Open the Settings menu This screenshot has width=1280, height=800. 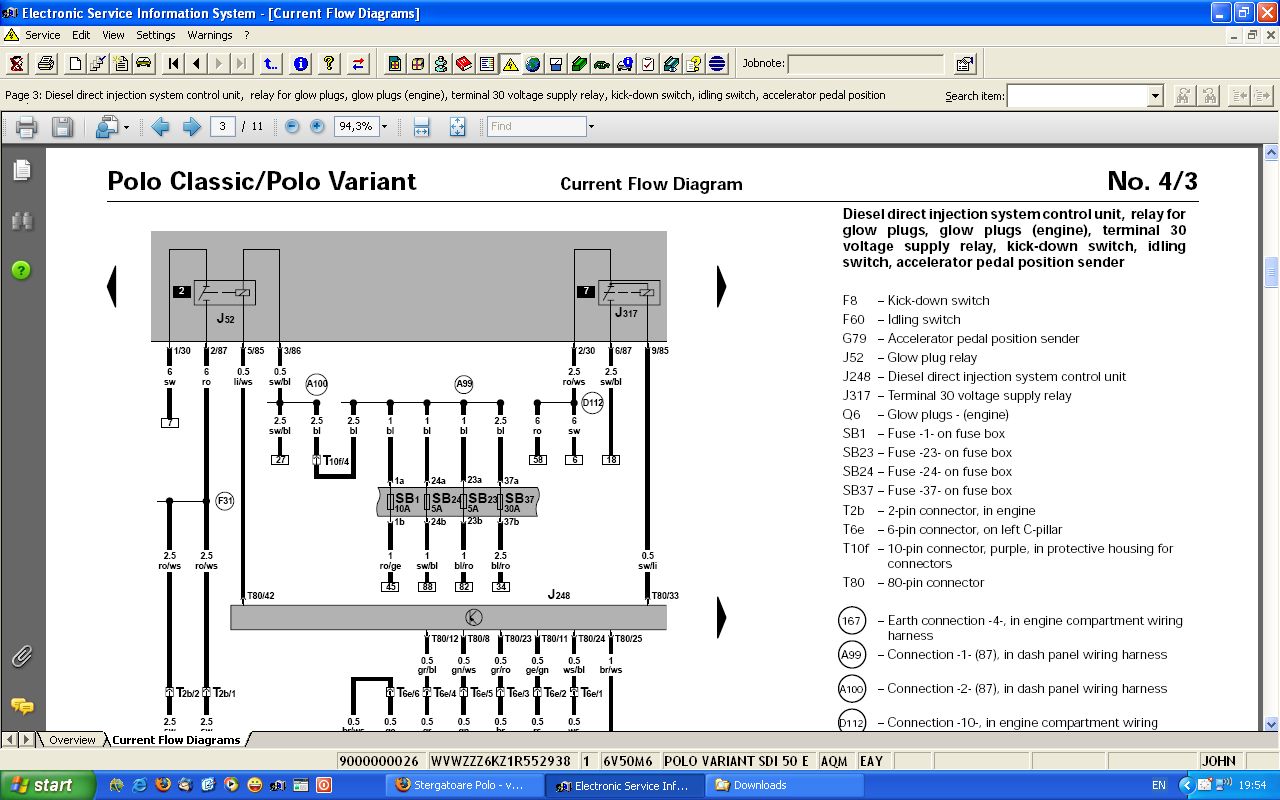pos(156,35)
